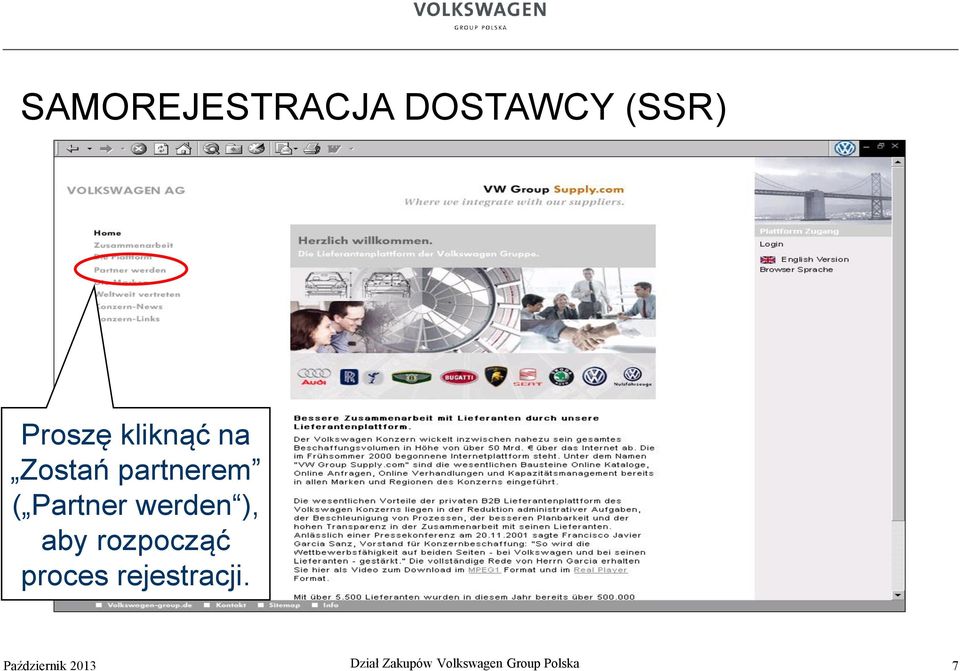Click the Bugatti brand logo
Image resolution: width=960 pixels, height=671 pixels.
459,377
